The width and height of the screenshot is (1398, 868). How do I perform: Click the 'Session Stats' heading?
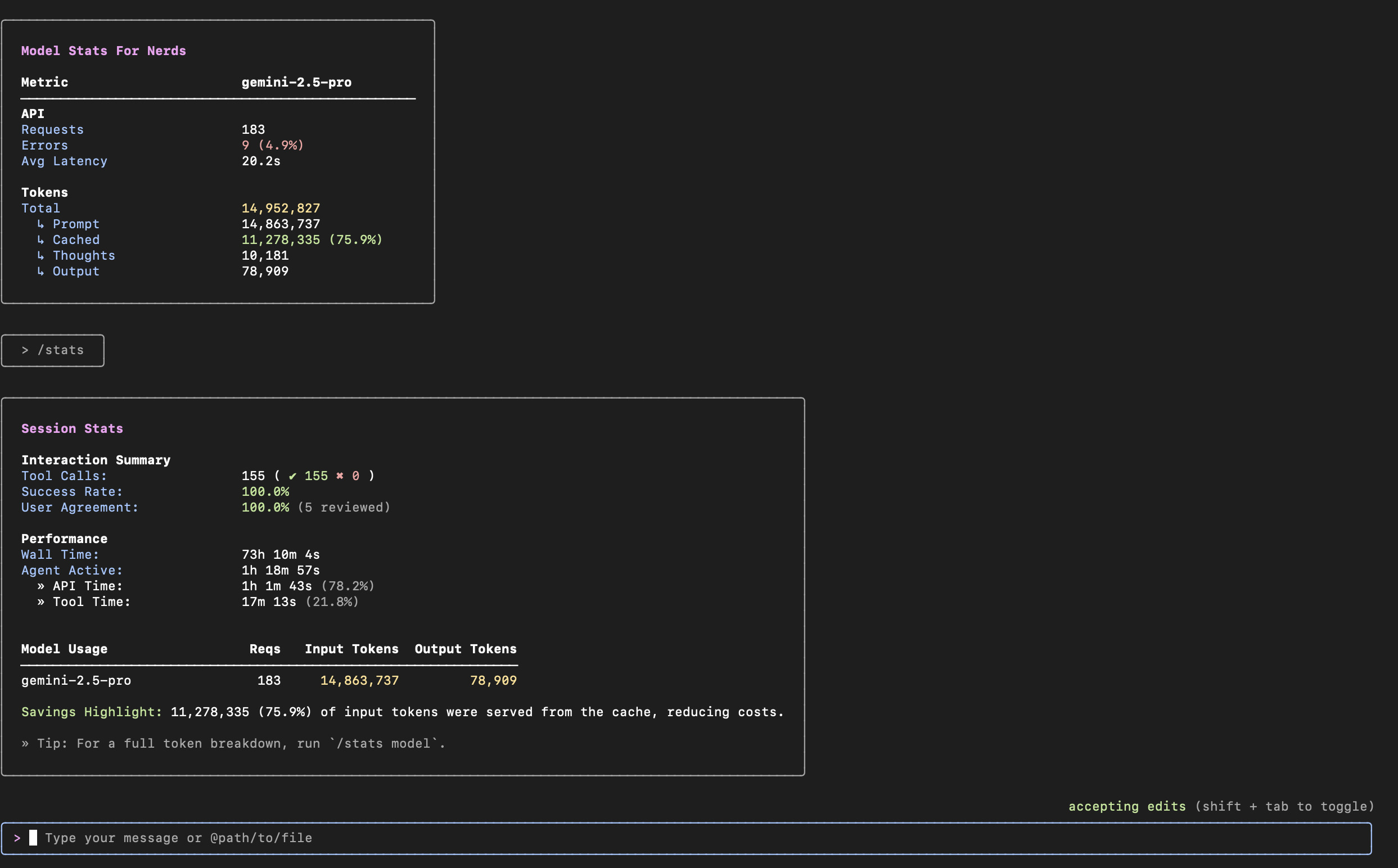tap(73, 429)
